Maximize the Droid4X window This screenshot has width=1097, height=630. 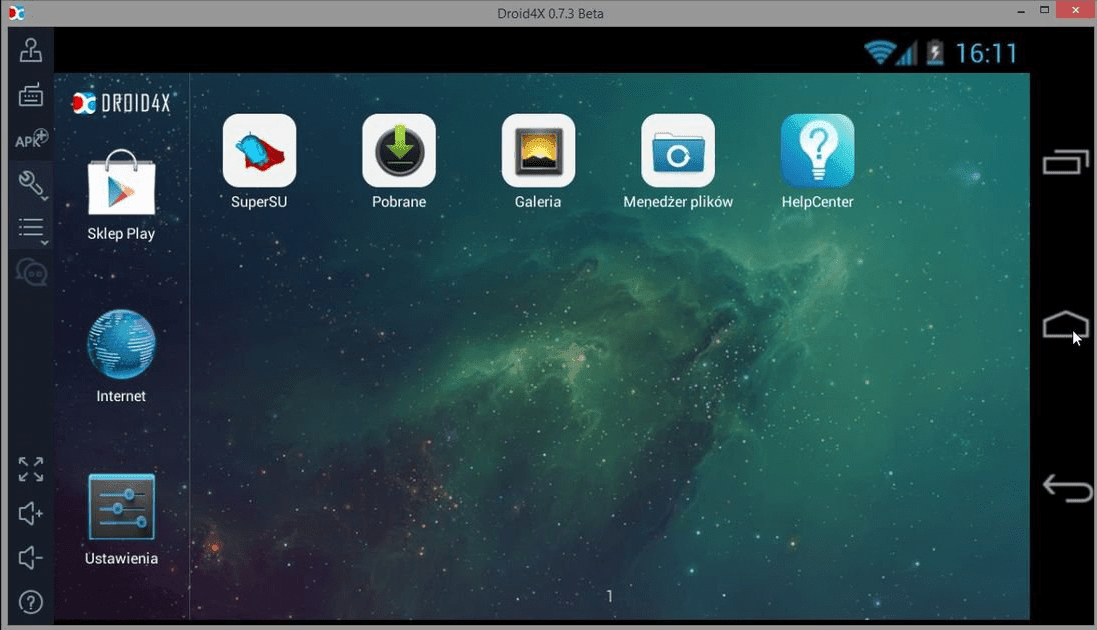click(x=1045, y=10)
